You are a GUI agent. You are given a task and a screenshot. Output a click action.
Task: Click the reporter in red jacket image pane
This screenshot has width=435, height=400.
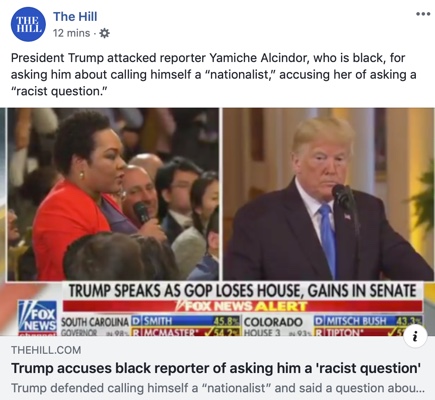(x=113, y=194)
